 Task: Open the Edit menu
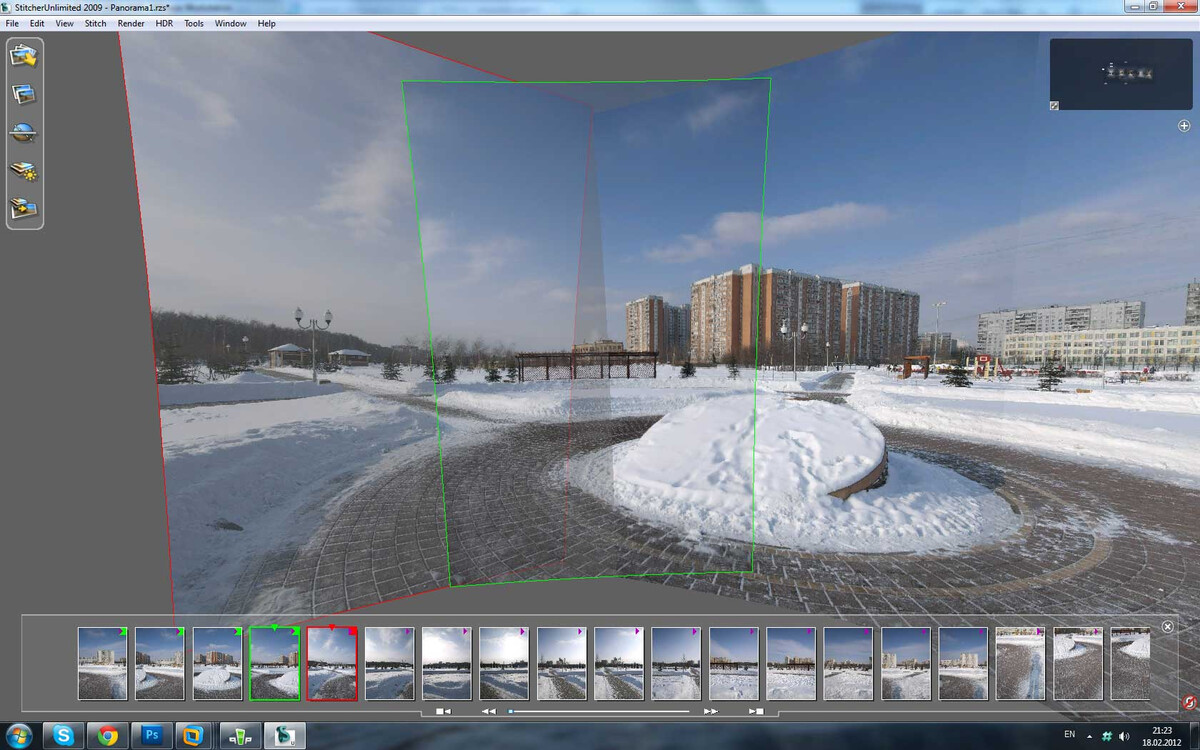coord(37,23)
